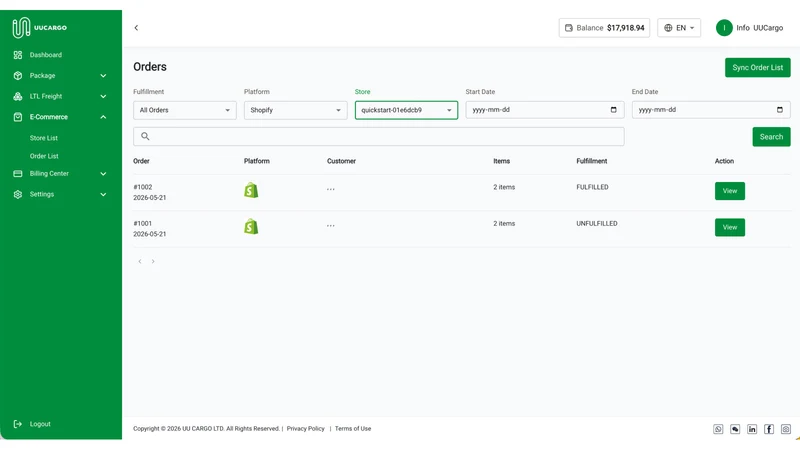Click the Shopify icon for order #1002
800x450 pixels.
coord(251,190)
